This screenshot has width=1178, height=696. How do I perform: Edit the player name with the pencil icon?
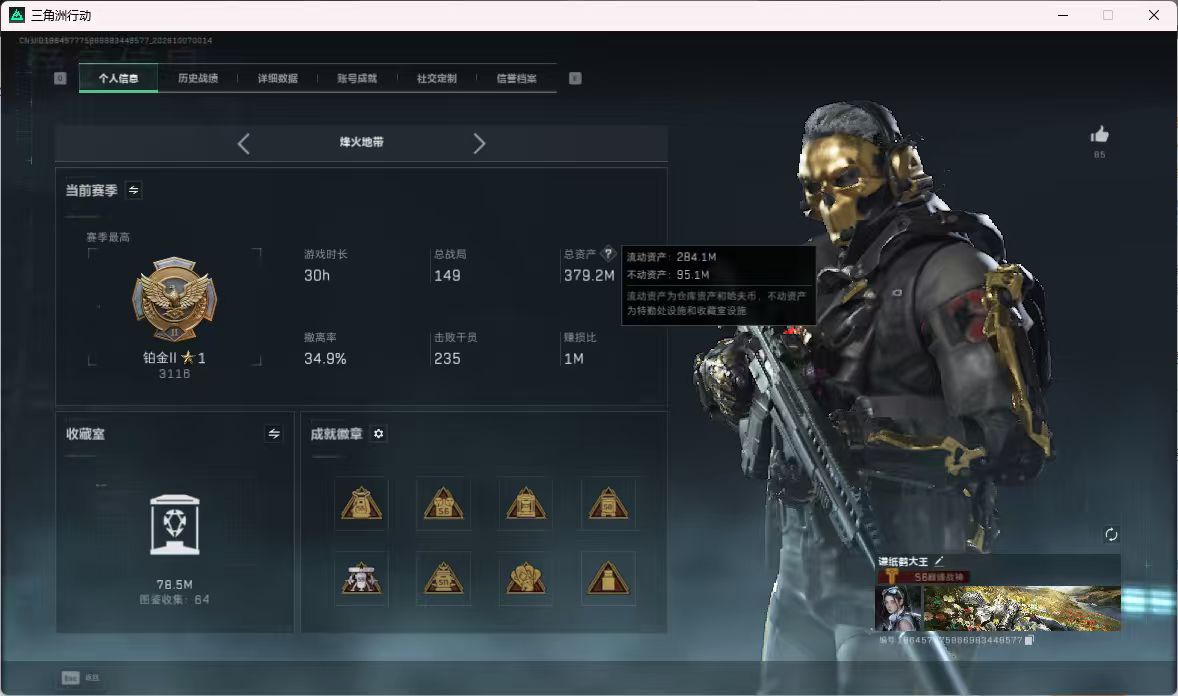point(939,561)
